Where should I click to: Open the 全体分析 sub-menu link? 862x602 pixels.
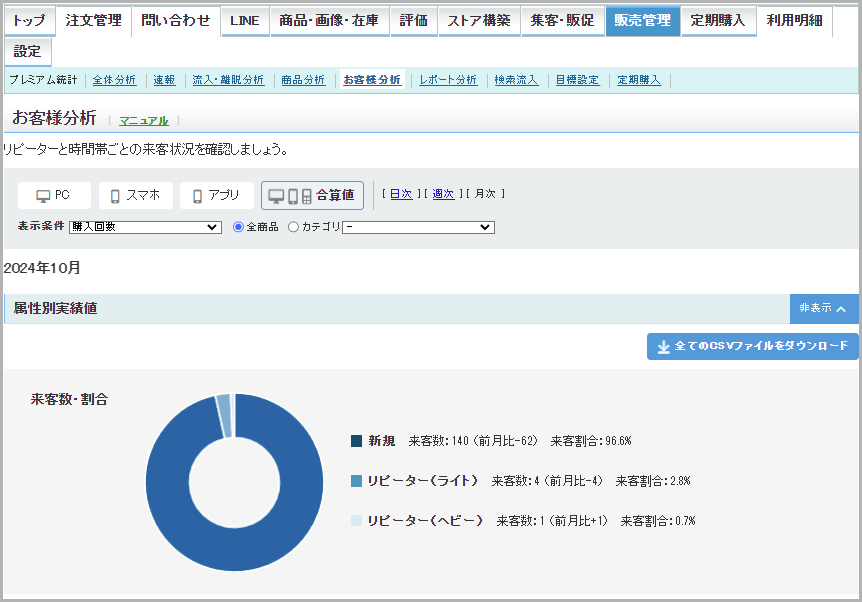(x=114, y=80)
